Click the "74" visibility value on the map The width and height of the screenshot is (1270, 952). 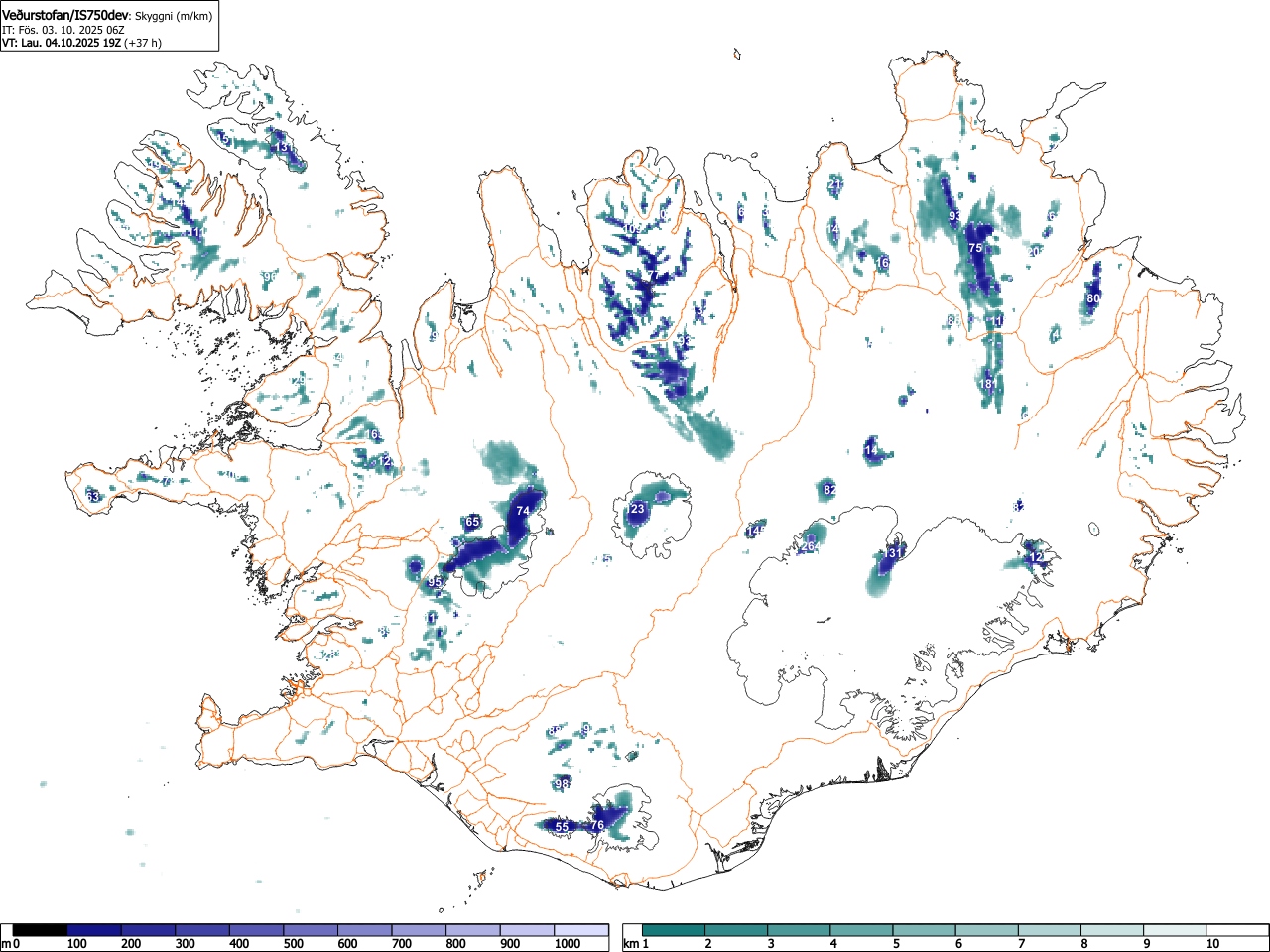[x=523, y=511]
